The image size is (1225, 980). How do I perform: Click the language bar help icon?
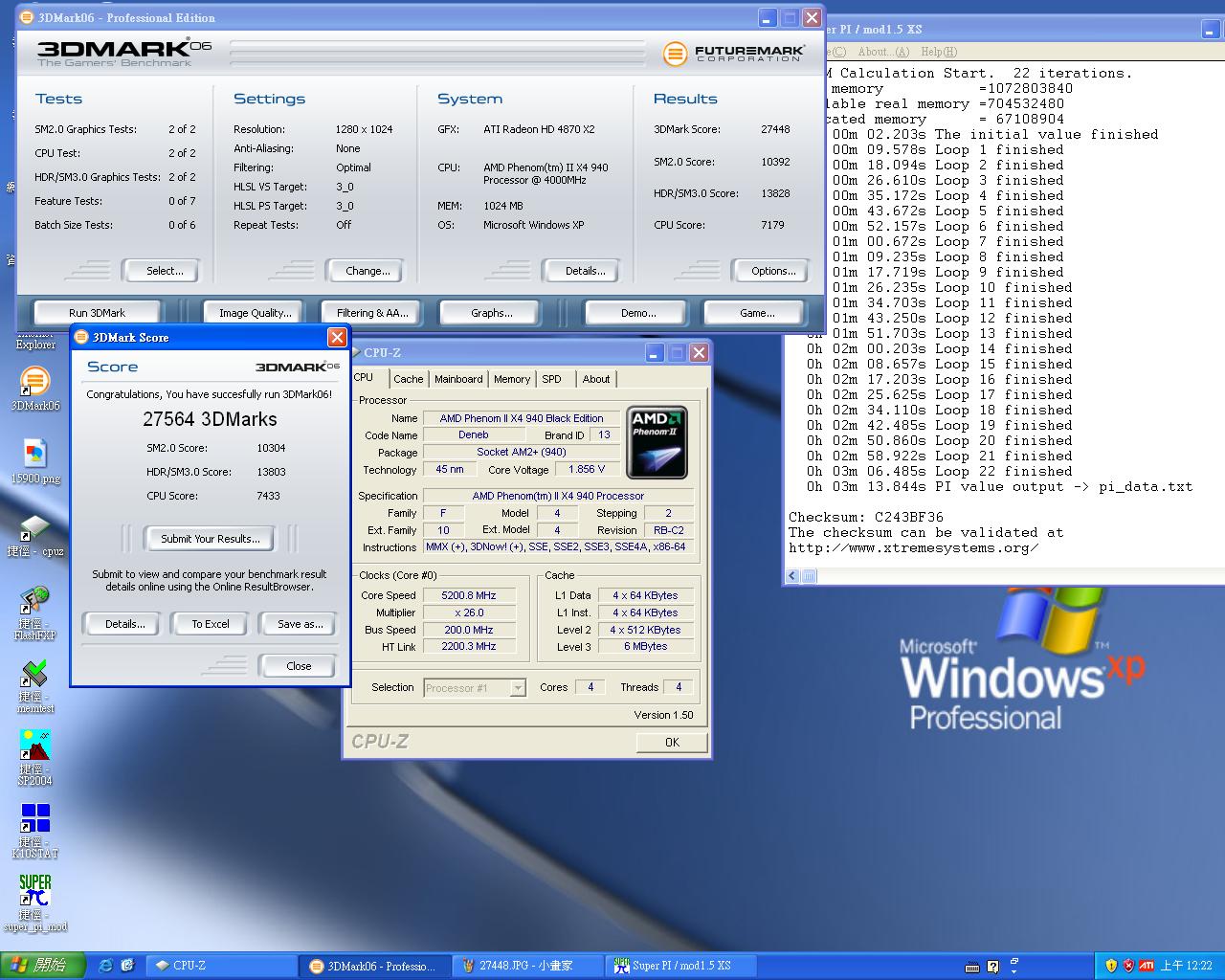[992, 967]
